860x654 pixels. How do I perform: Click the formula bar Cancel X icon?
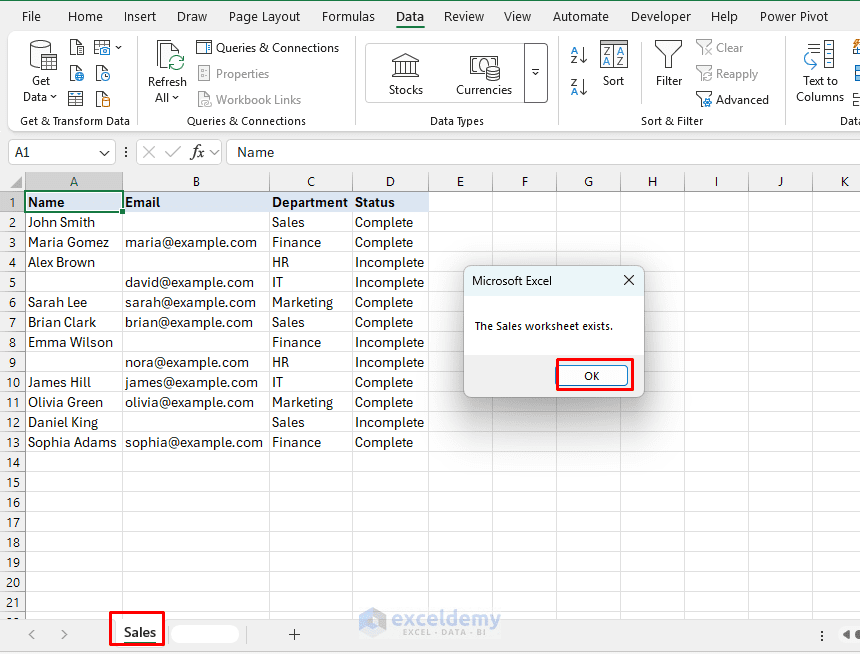coord(149,152)
